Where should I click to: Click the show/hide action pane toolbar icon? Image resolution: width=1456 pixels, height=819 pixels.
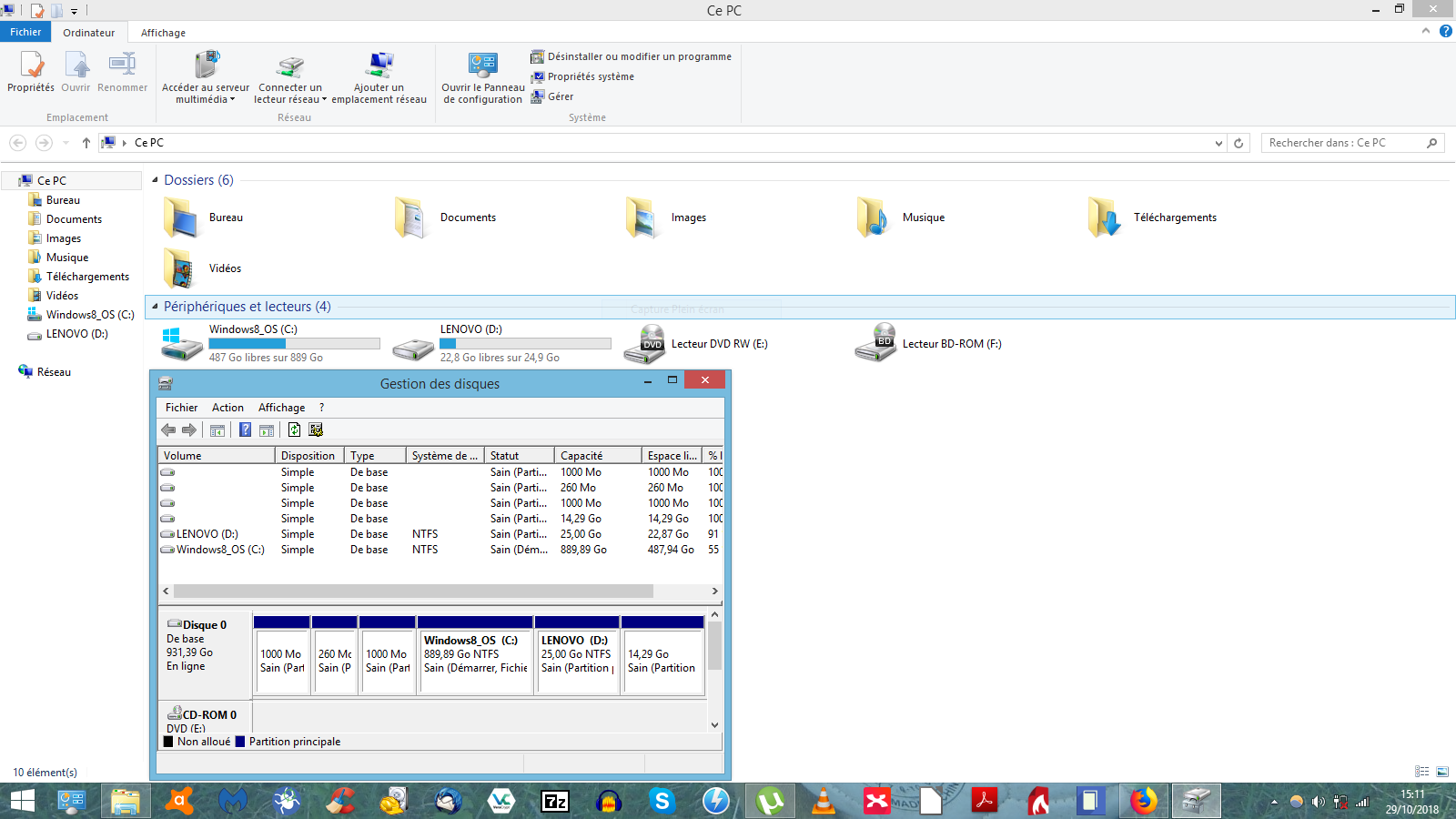coord(267,430)
